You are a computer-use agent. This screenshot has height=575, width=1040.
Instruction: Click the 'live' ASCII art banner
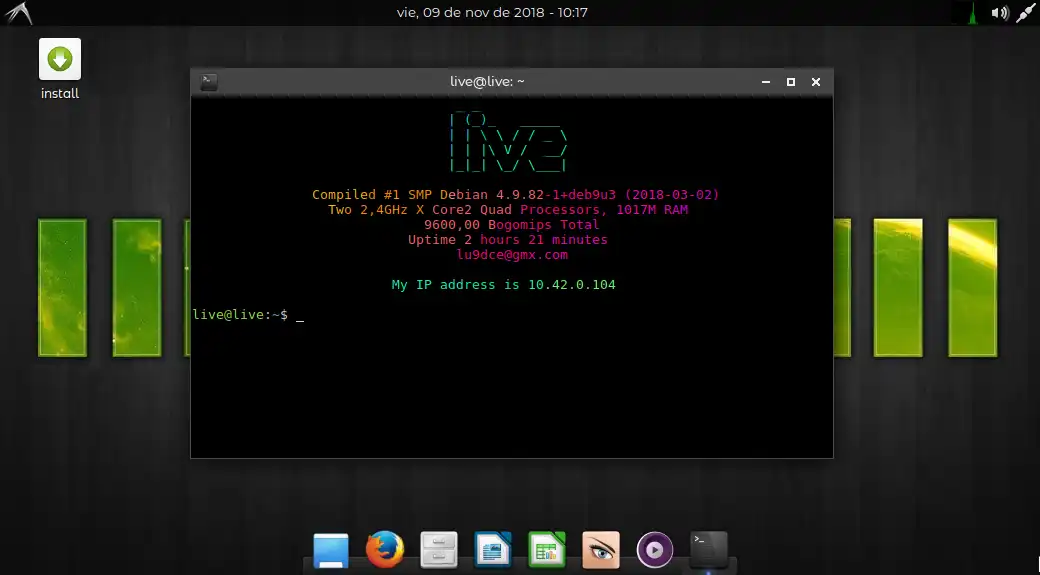pyautogui.click(x=509, y=142)
